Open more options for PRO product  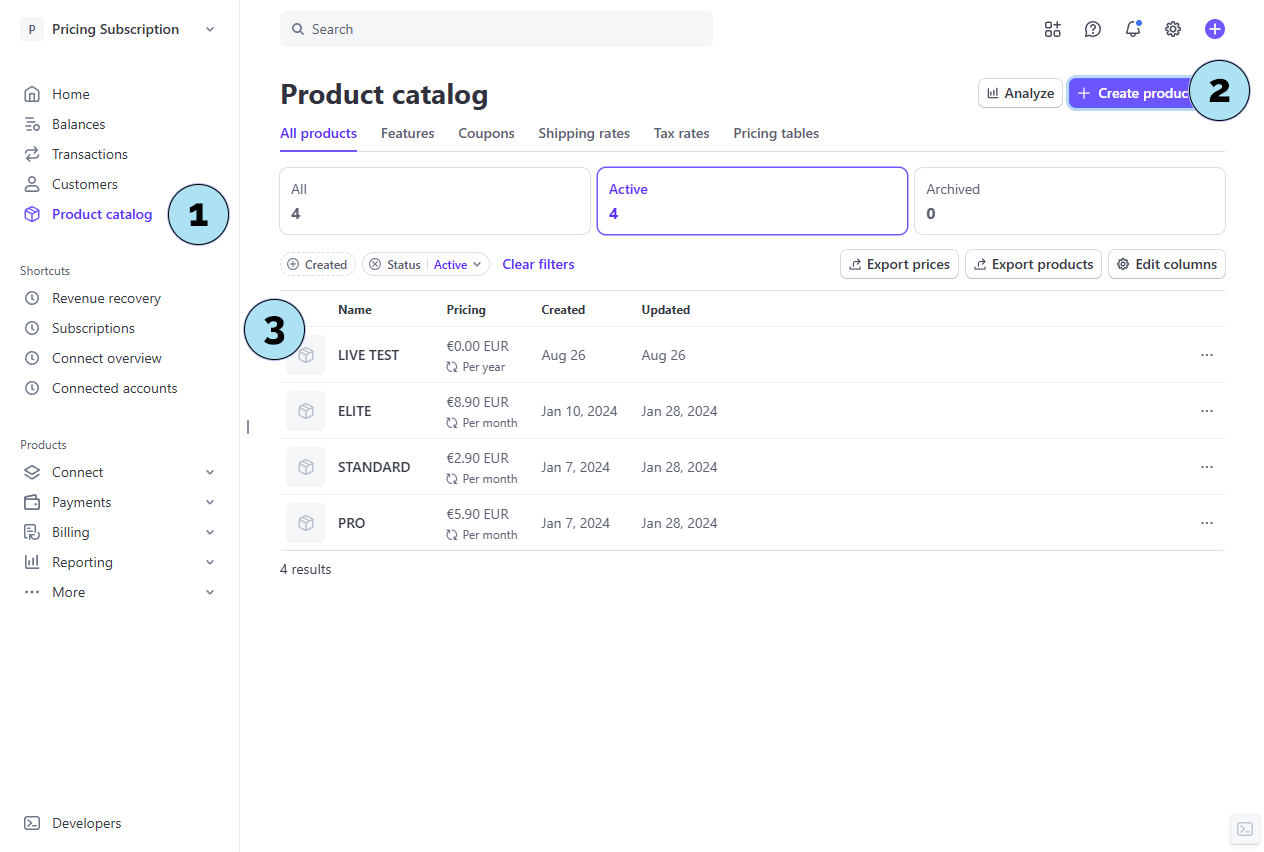click(1206, 523)
